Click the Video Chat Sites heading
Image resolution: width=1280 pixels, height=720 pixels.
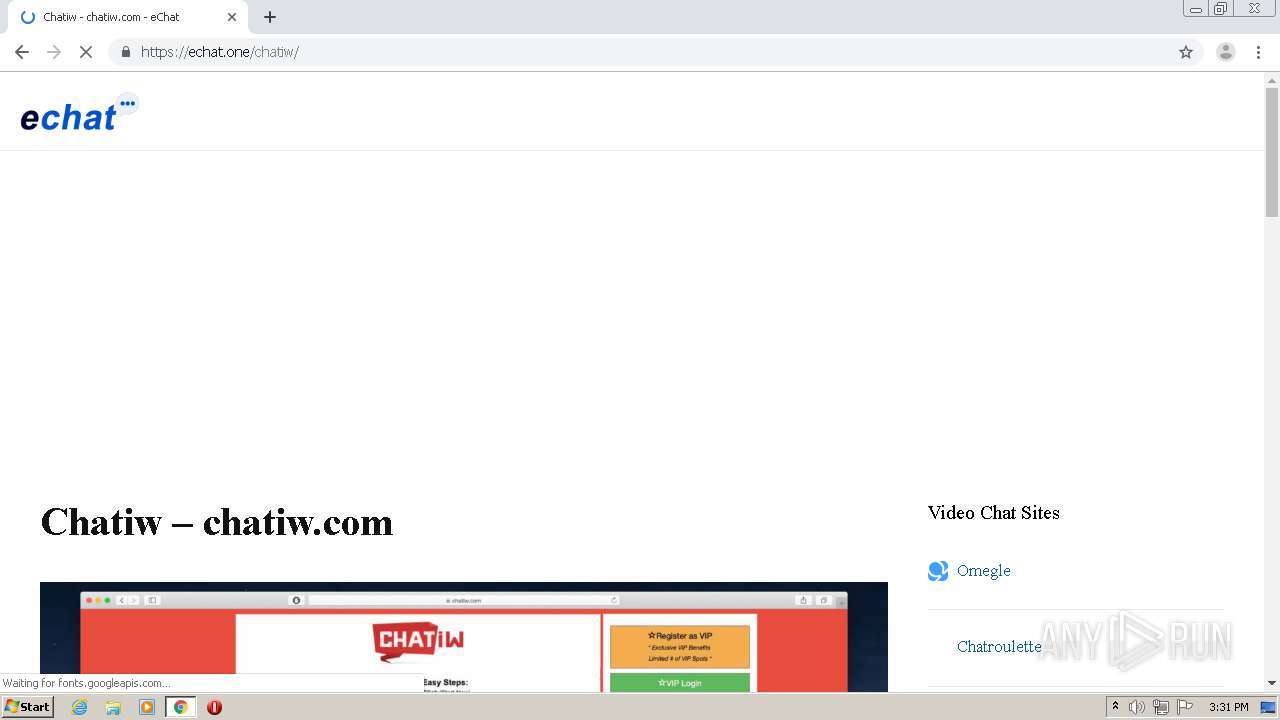[x=993, y=513]
